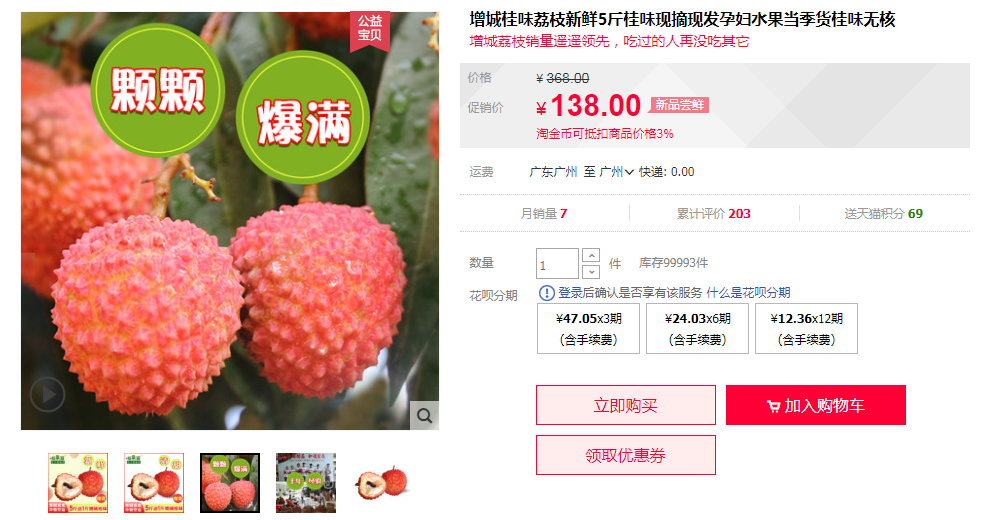Click the info icon beside 花呗分期 notice
The width and height of the screenshot is (985, 520).
tap(547, 293)
